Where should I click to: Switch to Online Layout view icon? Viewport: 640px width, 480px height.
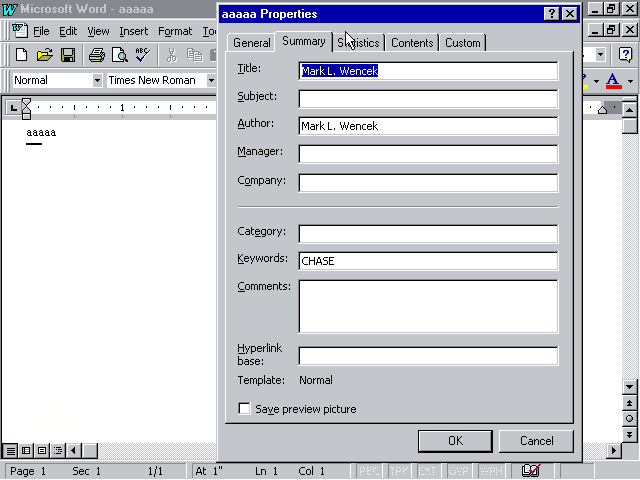(x=26, y=451)
